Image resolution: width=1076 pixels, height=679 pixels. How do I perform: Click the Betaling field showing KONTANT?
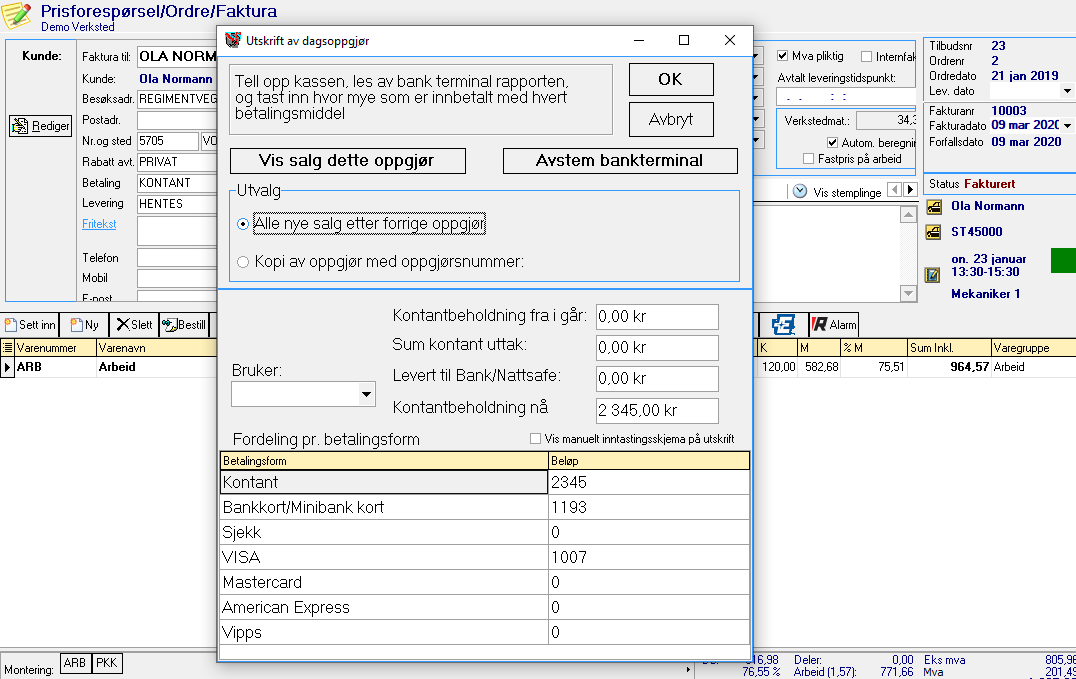(177, 183)
